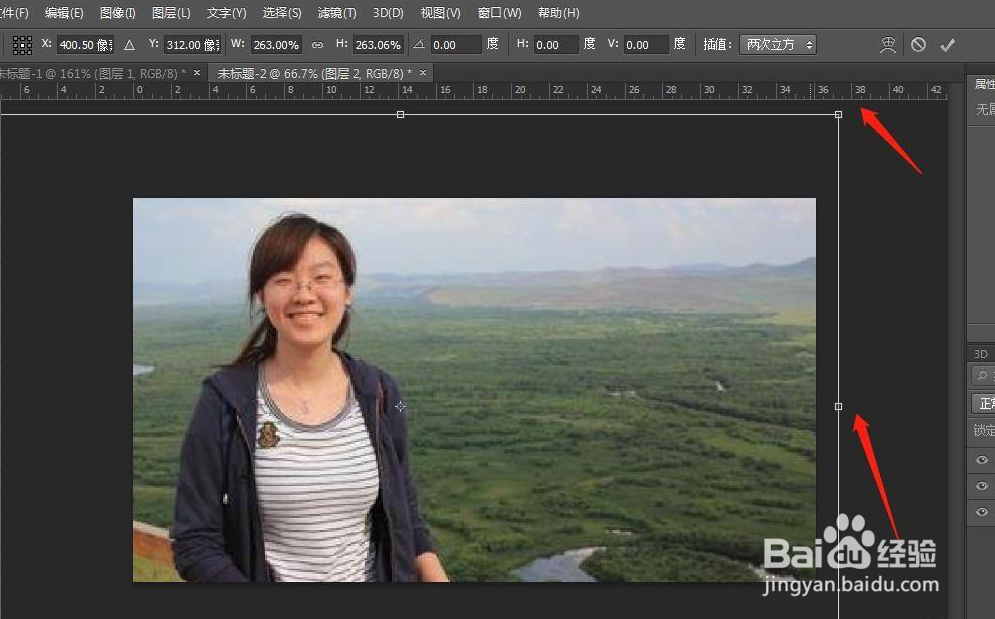The height and width of the screenshot is (619, 995).
Task: Click the top-center transform handle
Action: [x=400, y=115]
